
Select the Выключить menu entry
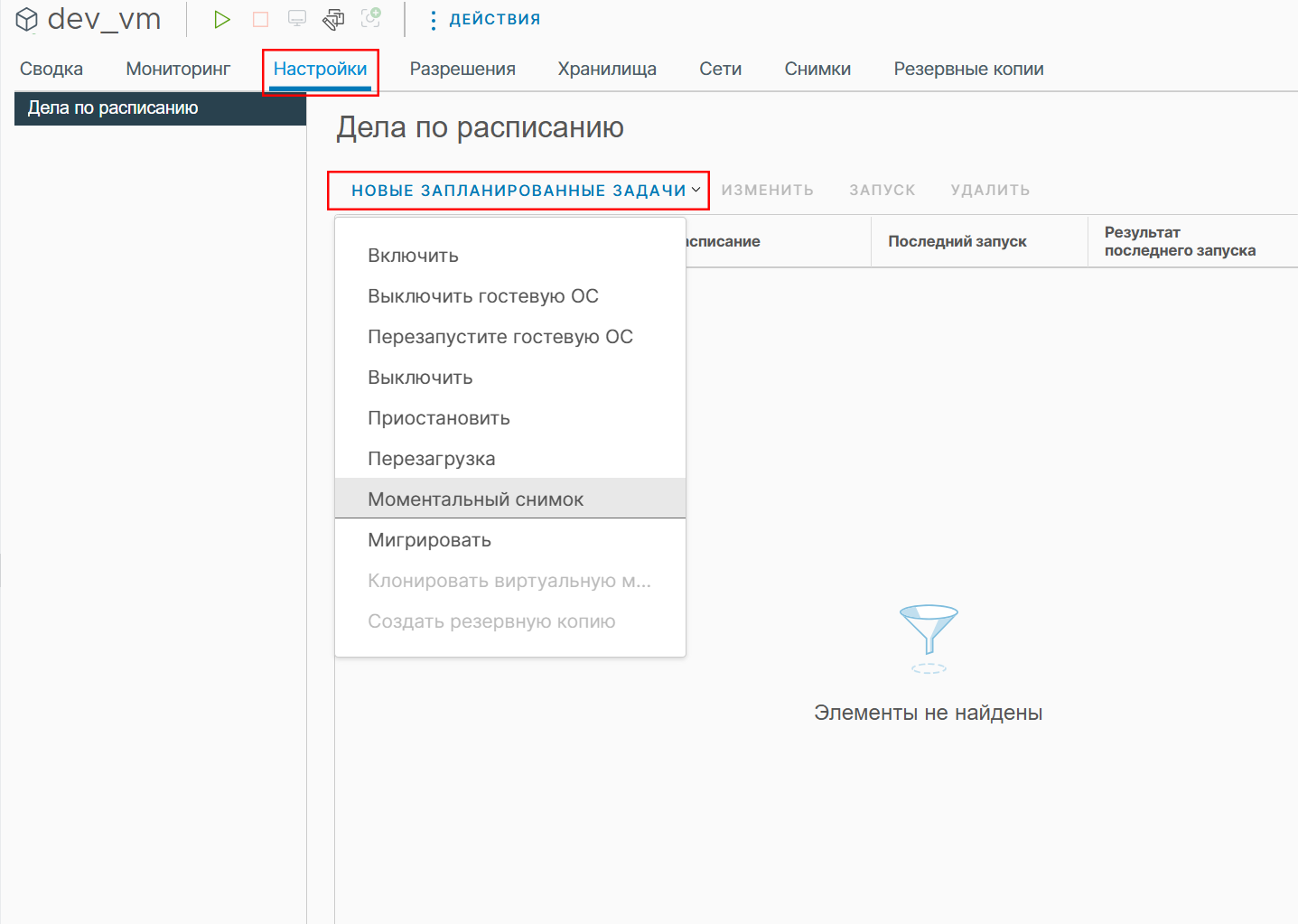tap(510, 378)
